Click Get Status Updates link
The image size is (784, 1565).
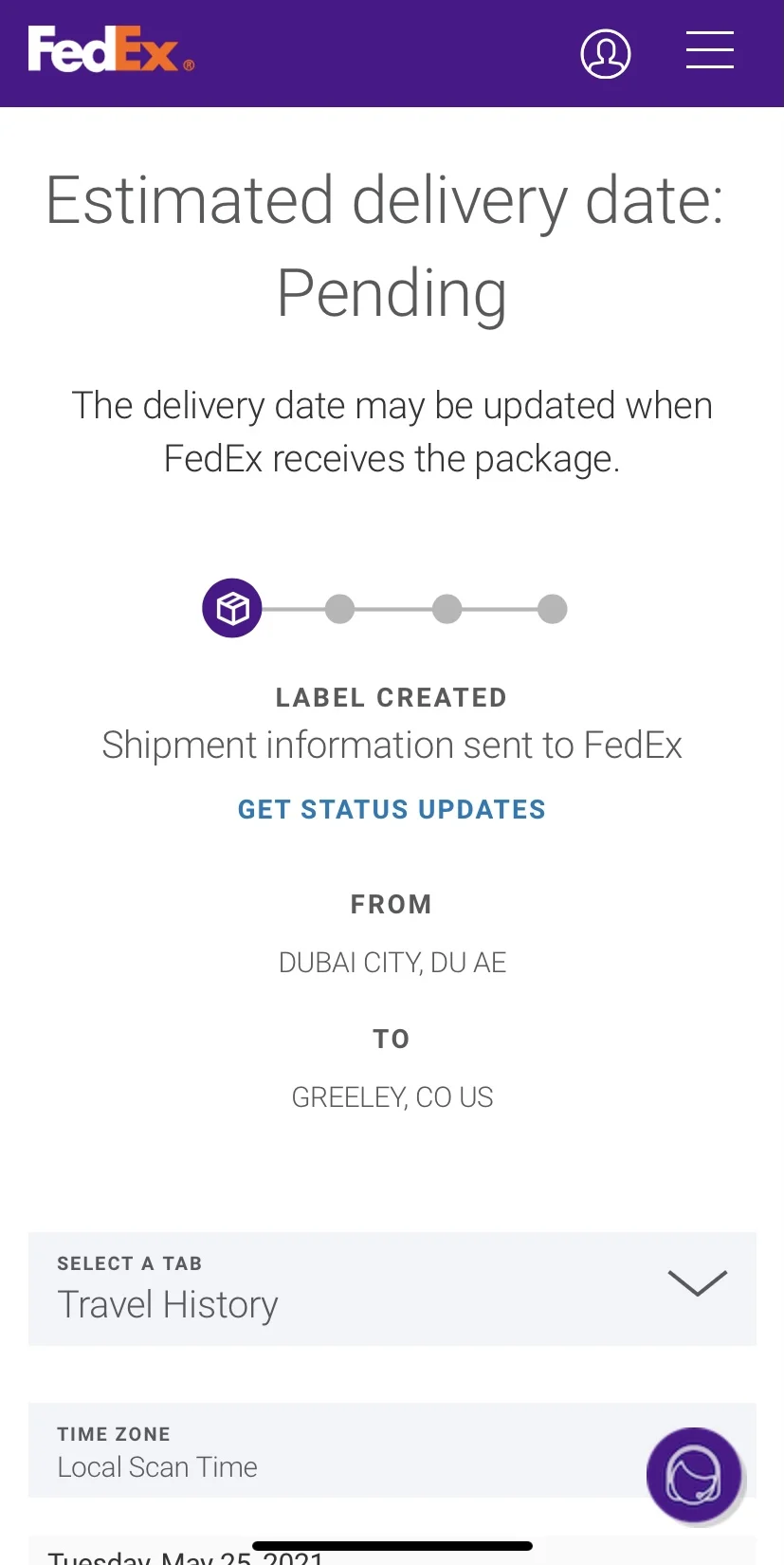[392, 809]
